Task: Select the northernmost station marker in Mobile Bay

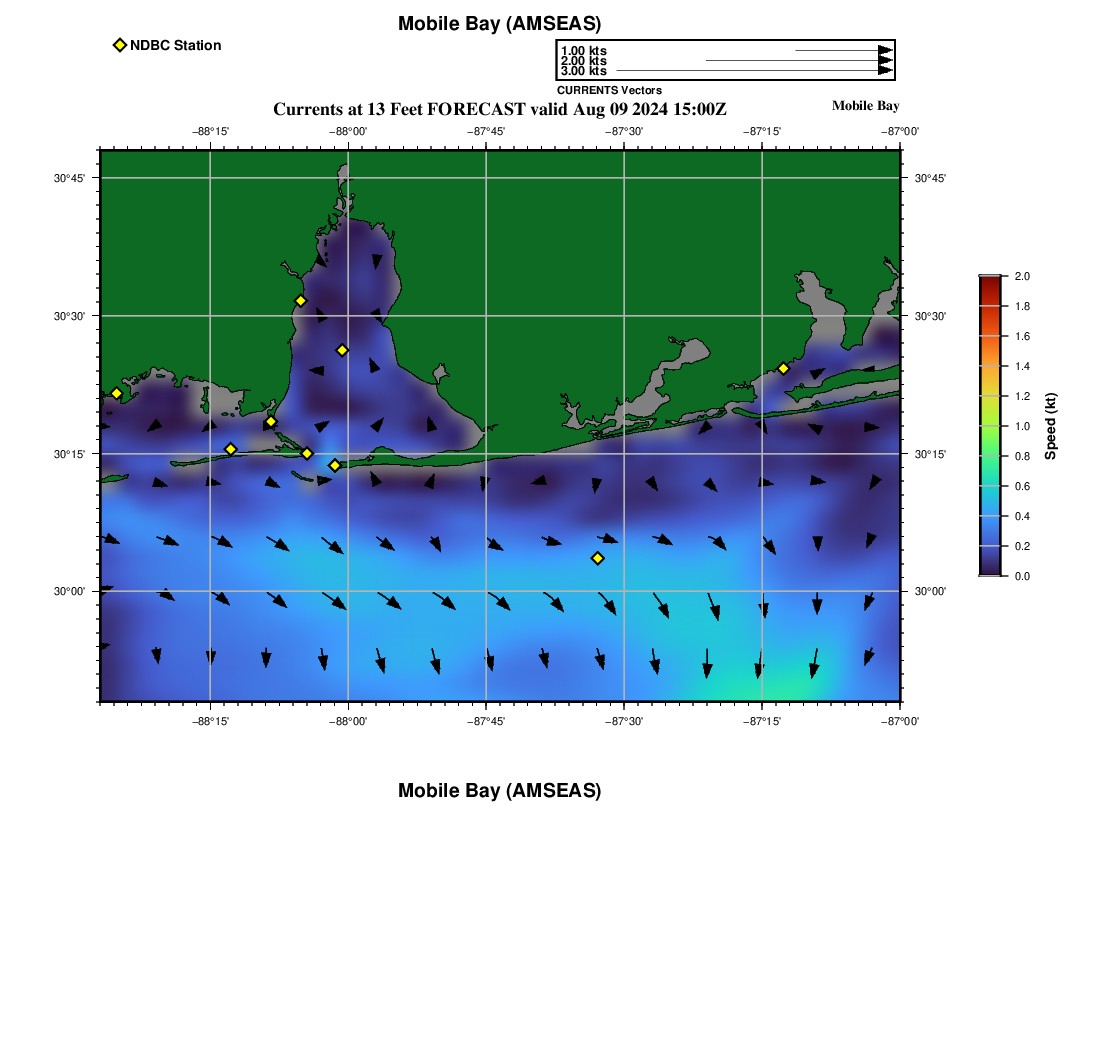Action: [300, 301]
